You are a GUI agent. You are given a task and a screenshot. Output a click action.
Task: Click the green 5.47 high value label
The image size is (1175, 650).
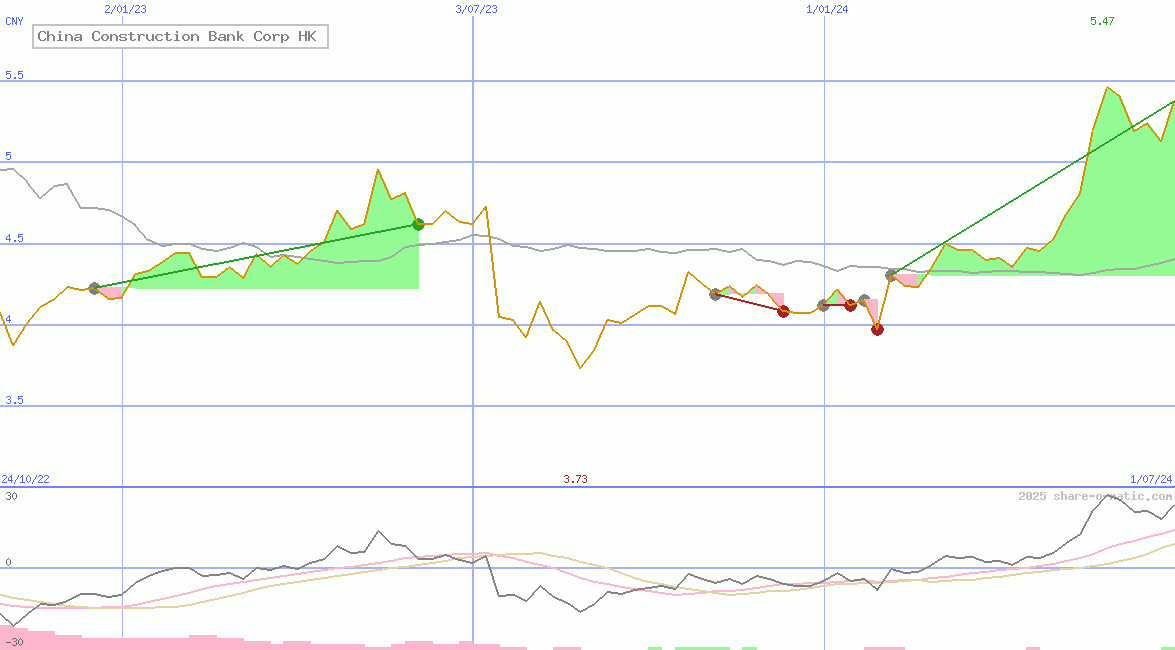click(1102, 21)
